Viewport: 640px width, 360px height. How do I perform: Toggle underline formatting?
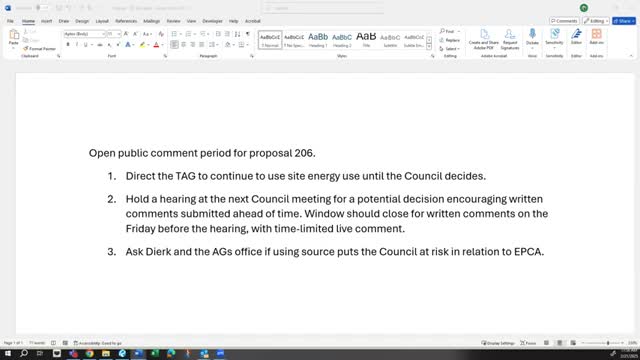[x=85, y=45]
